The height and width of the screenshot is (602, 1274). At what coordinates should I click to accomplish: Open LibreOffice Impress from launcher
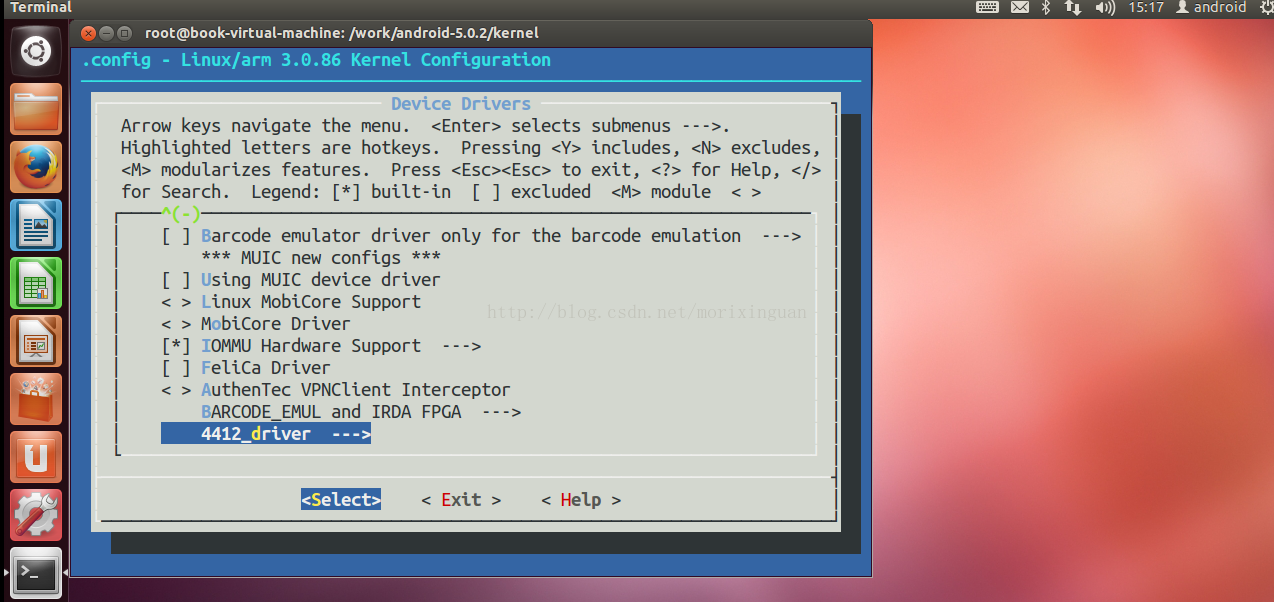(x=37, y=341)
